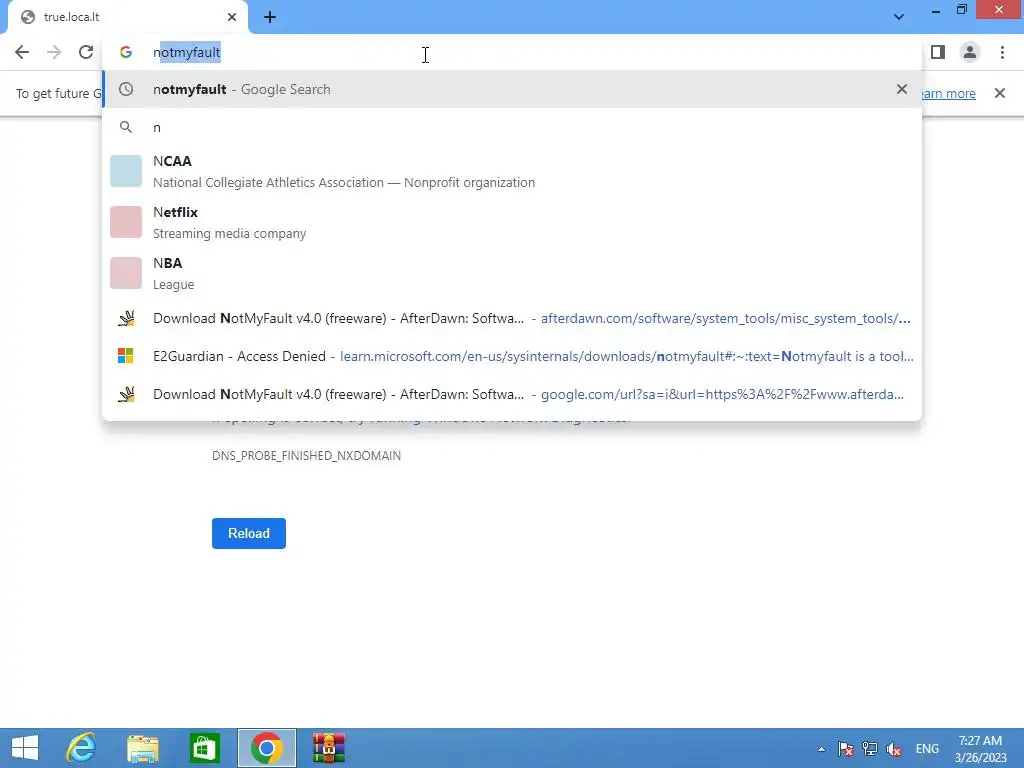
Task: Close the true.loca.lt tab
Action: point(232,17)
